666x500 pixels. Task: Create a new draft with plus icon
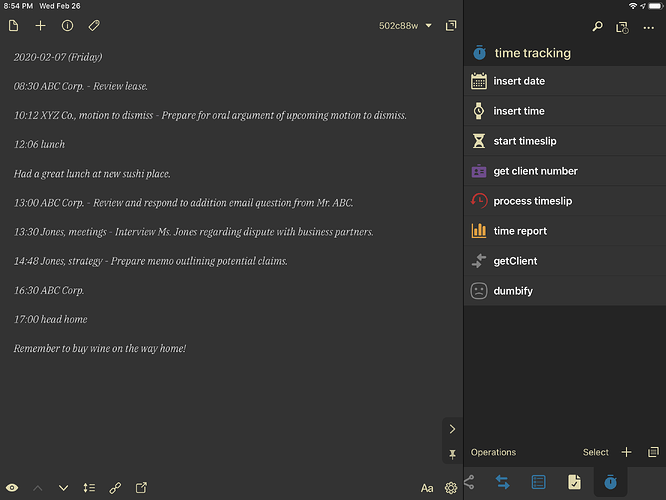pos(40,26)
